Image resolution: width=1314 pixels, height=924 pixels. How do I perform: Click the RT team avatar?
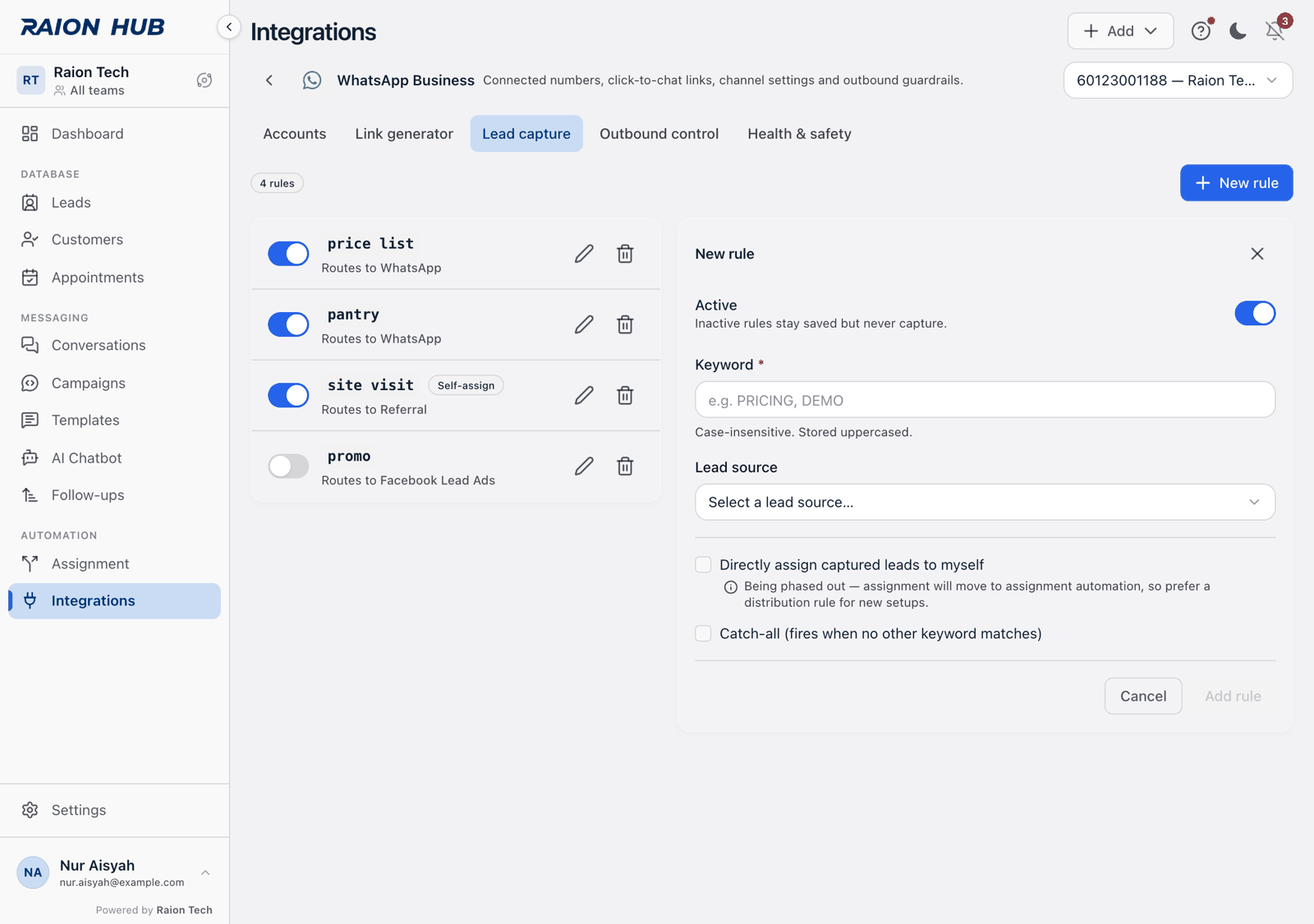31,80
